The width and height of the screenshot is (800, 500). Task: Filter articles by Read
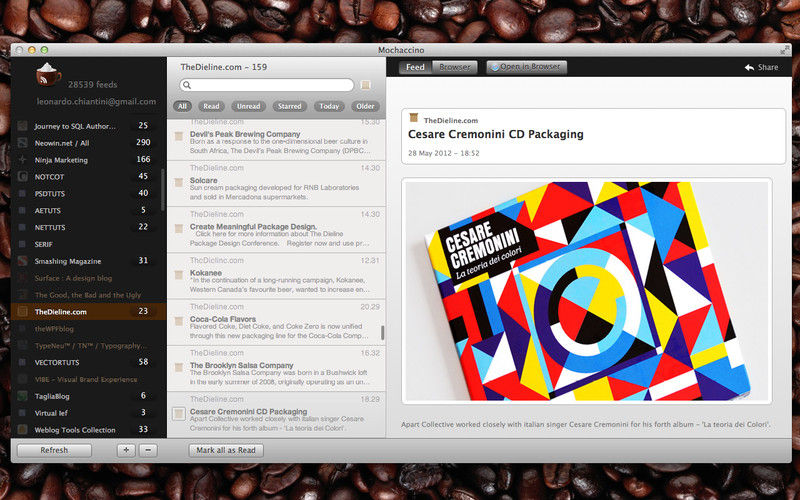click(211, 106)
